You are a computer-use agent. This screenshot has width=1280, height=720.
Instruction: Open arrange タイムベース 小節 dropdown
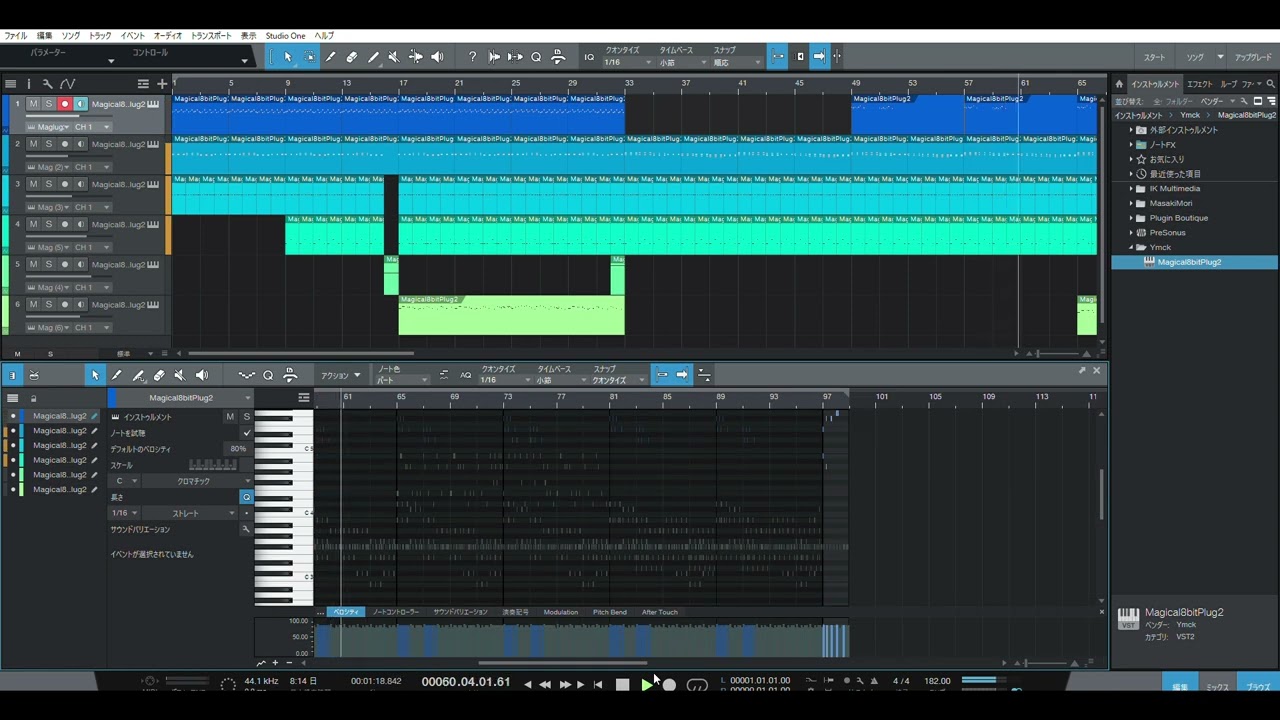[681, 62]
